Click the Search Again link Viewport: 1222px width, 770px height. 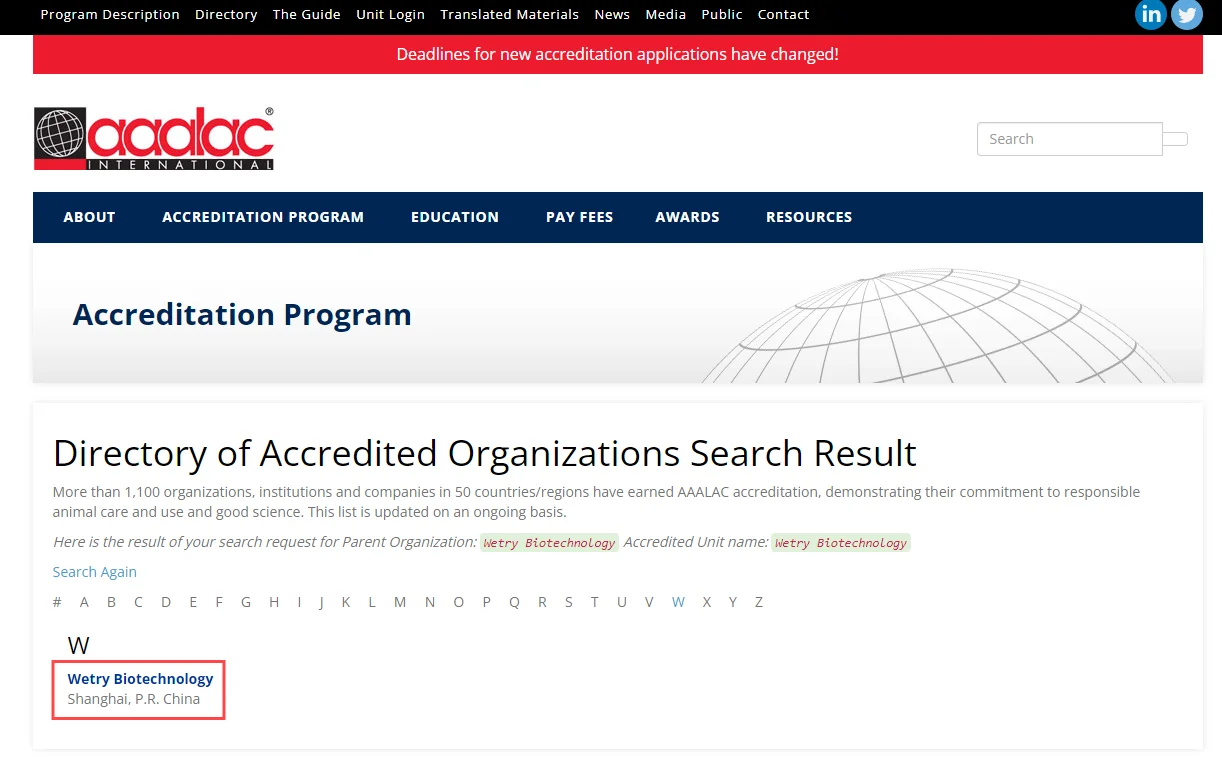(x=95, y=572)
